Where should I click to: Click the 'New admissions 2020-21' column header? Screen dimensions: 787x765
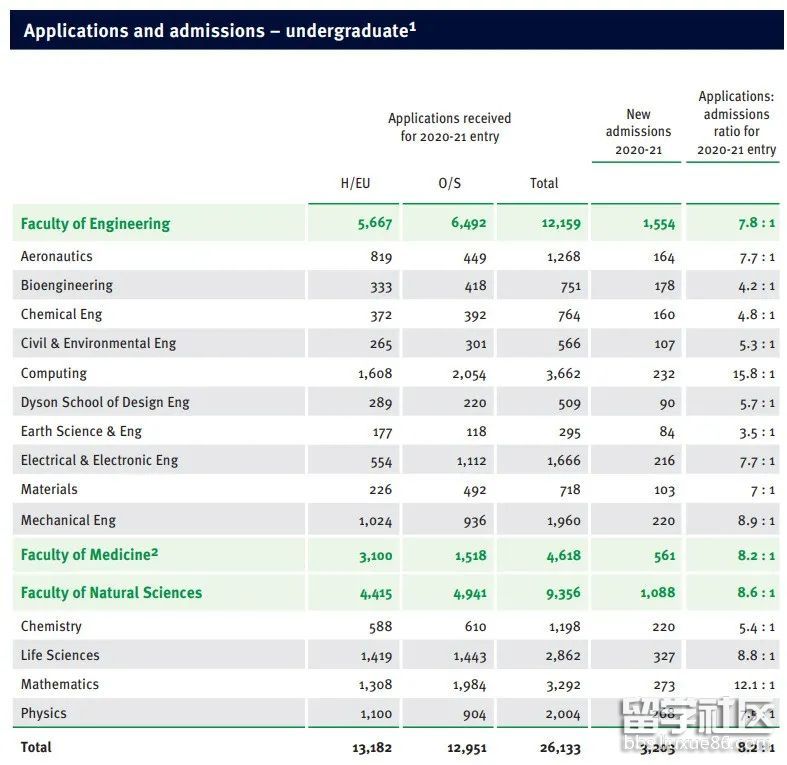(x=638, y=131)
